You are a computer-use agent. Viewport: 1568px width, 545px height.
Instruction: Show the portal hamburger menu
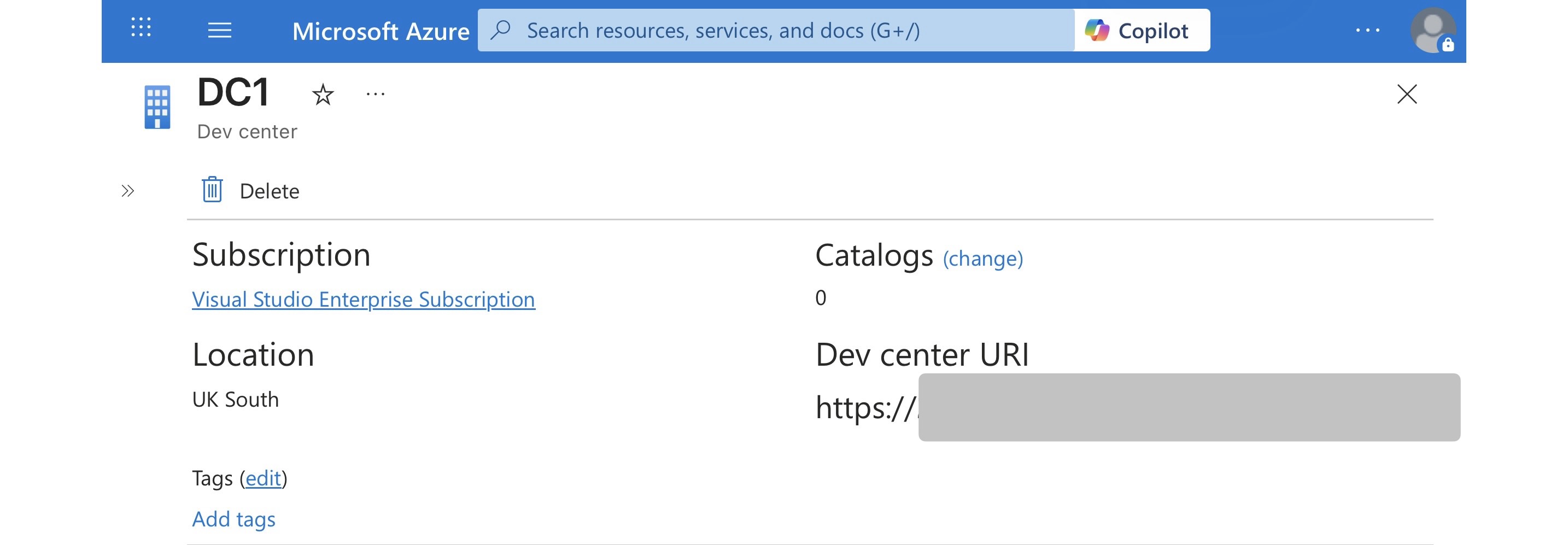coord(219,31)
